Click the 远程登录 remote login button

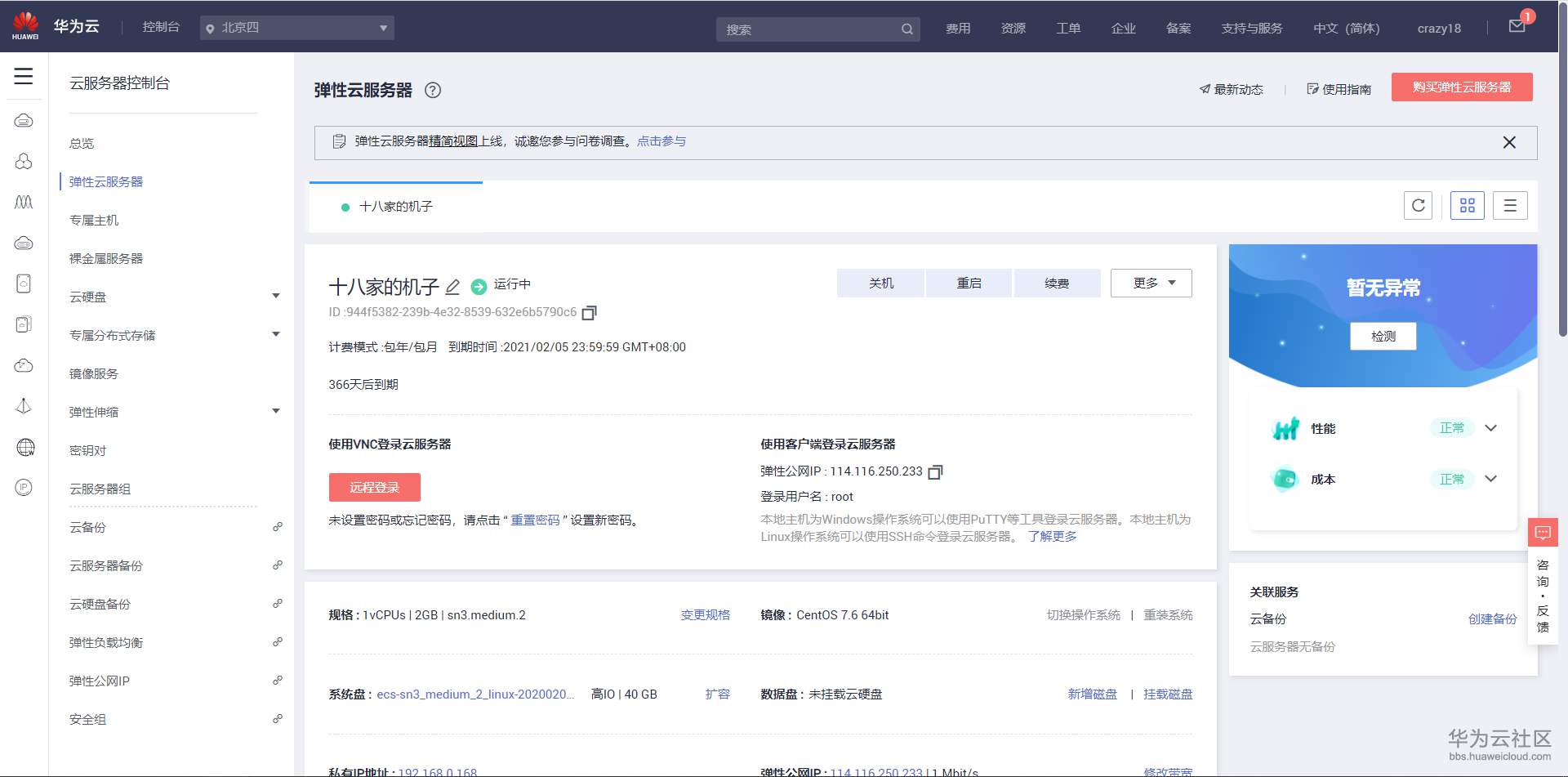375,488
